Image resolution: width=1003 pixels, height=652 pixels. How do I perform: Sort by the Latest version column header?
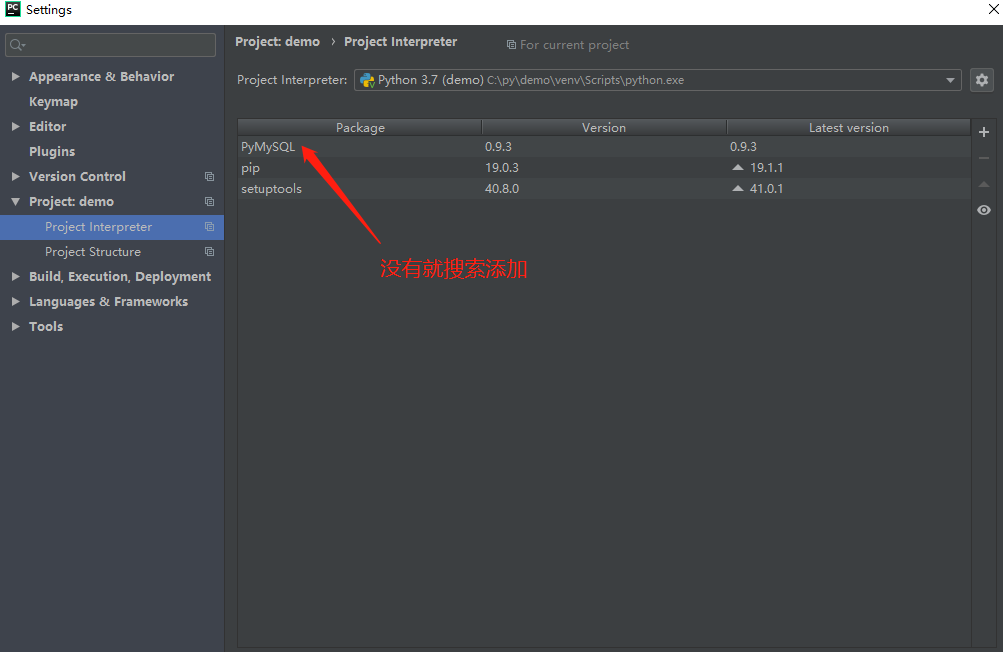pos(848,128)
